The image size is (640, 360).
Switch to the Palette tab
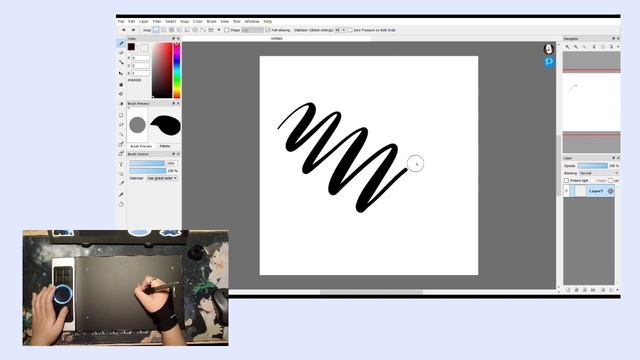(165, 146)
